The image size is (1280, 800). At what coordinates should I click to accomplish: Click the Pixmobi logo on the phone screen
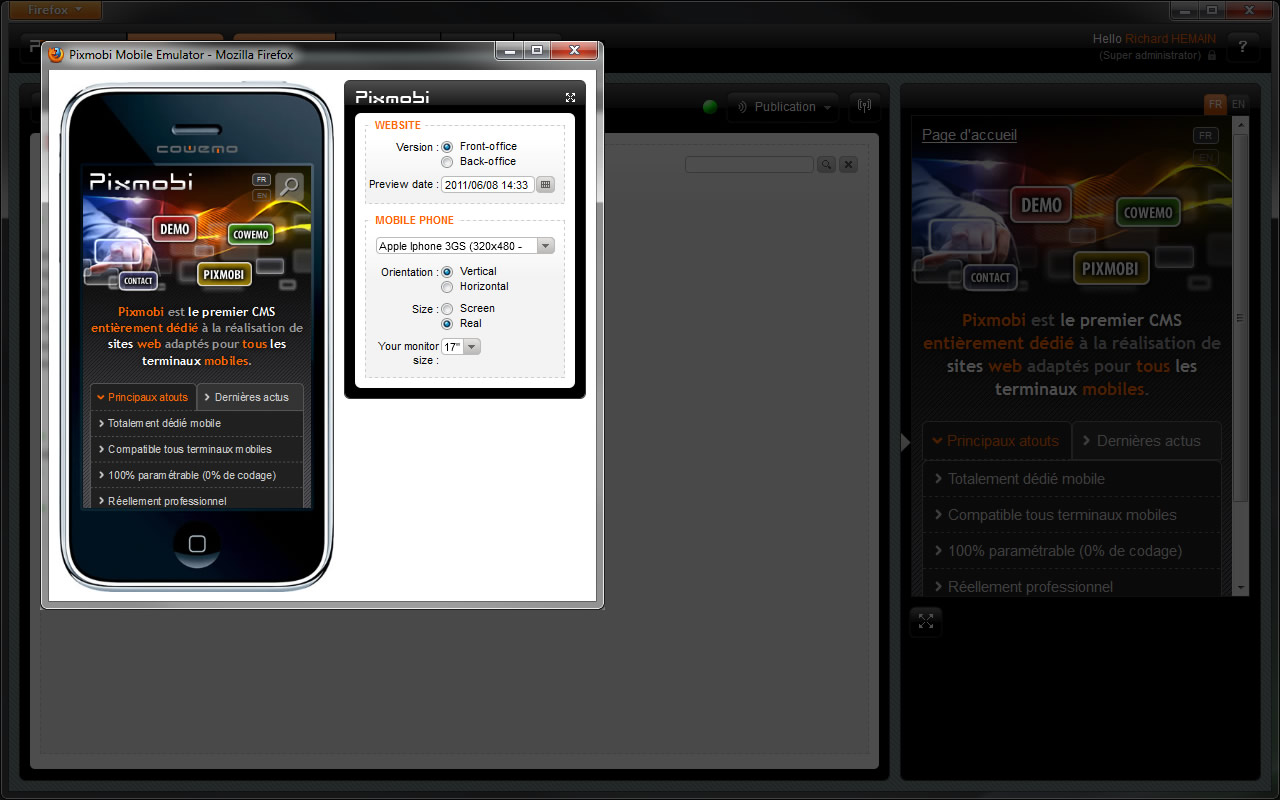[141, 181]
